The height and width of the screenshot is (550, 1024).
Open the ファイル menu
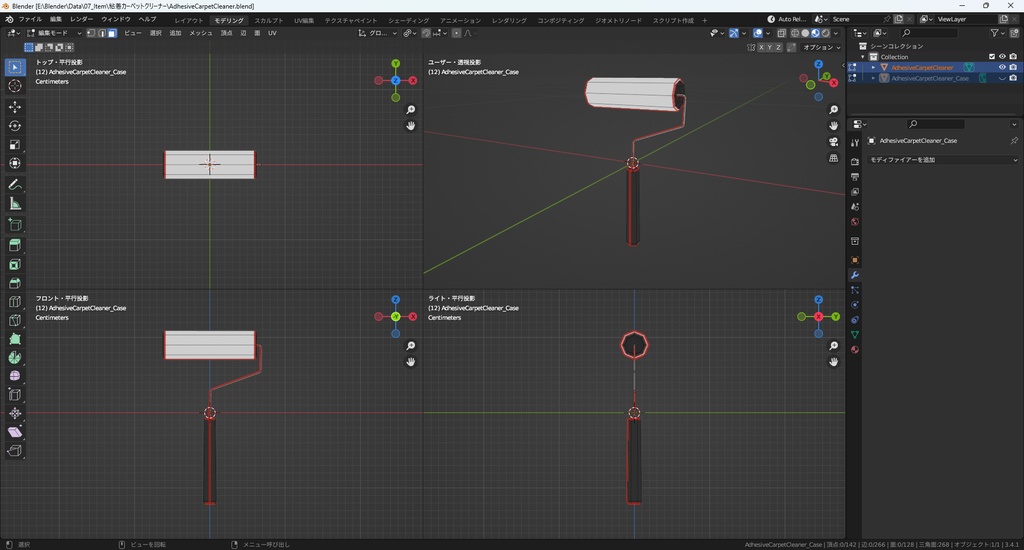pos(30,19)
